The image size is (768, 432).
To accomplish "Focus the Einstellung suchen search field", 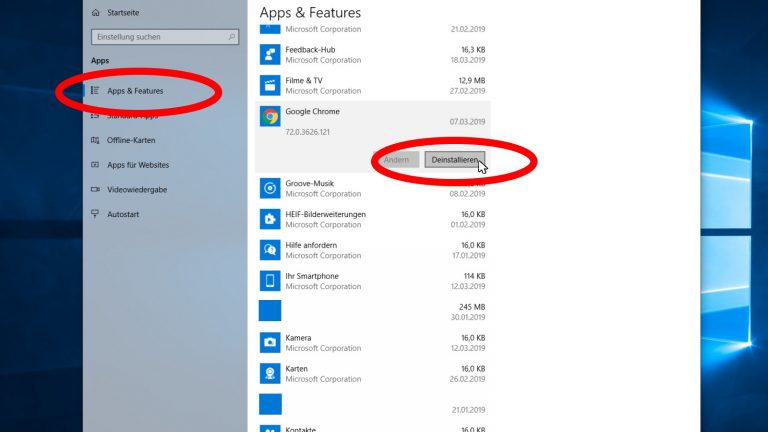I will (158, 37).
